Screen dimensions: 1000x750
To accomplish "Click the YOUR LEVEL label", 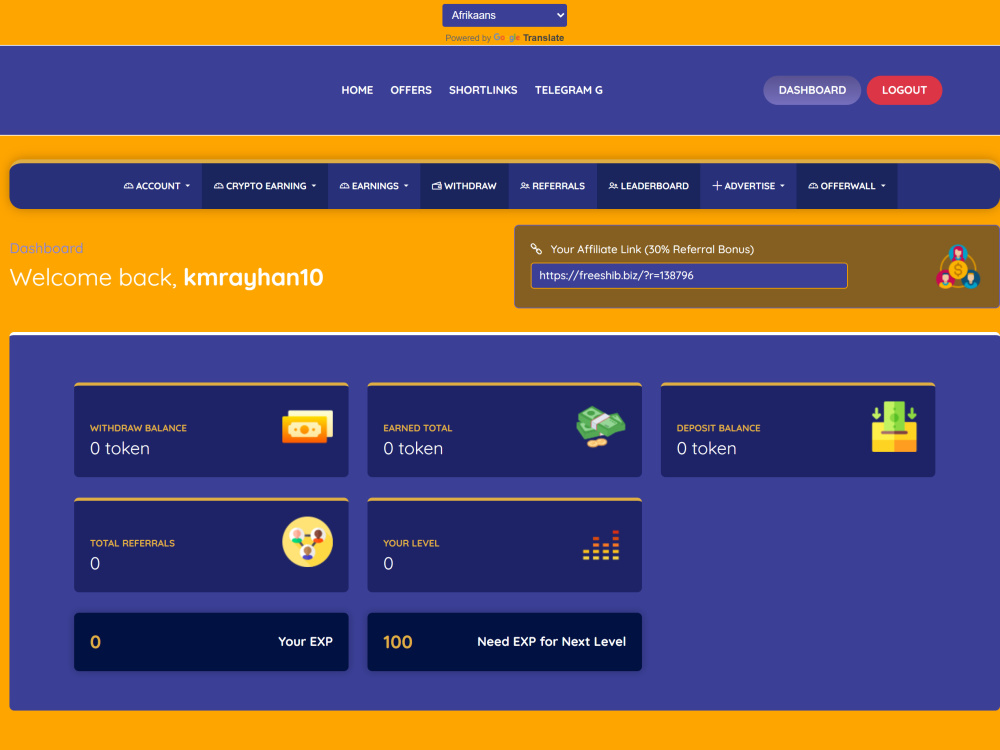I will click(411, 543).
